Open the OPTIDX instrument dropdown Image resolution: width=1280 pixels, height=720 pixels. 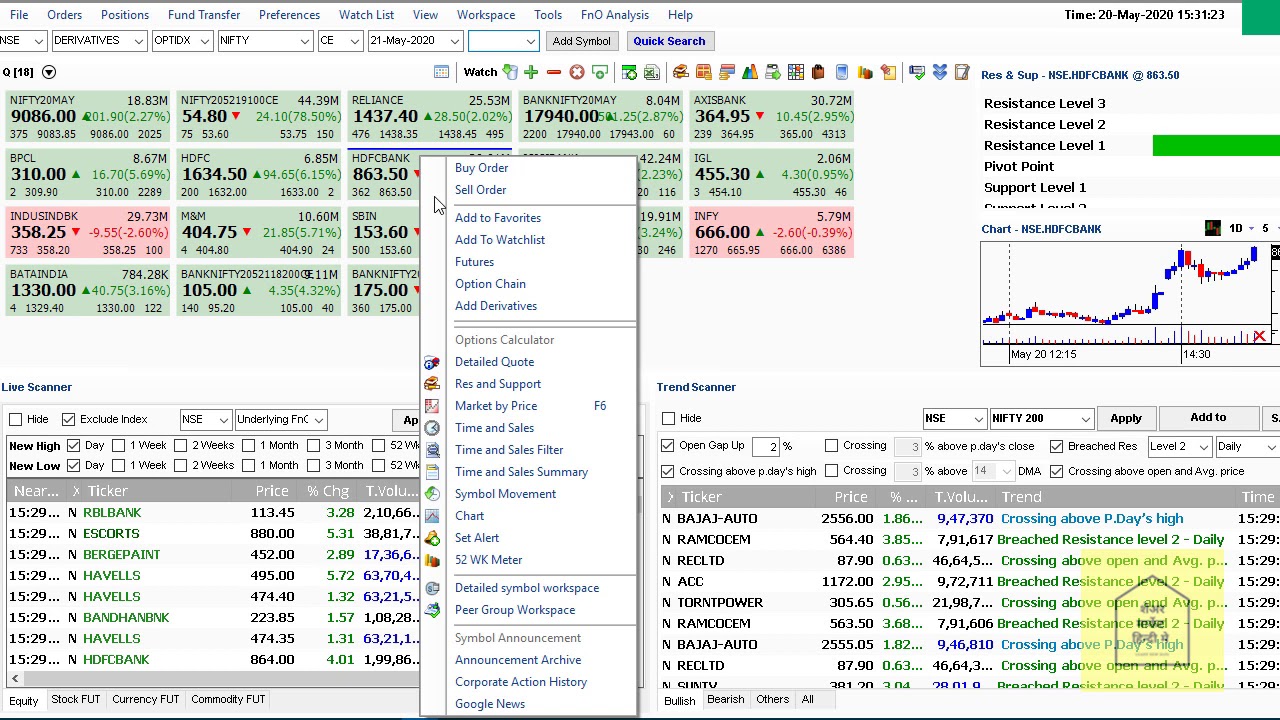181,41
